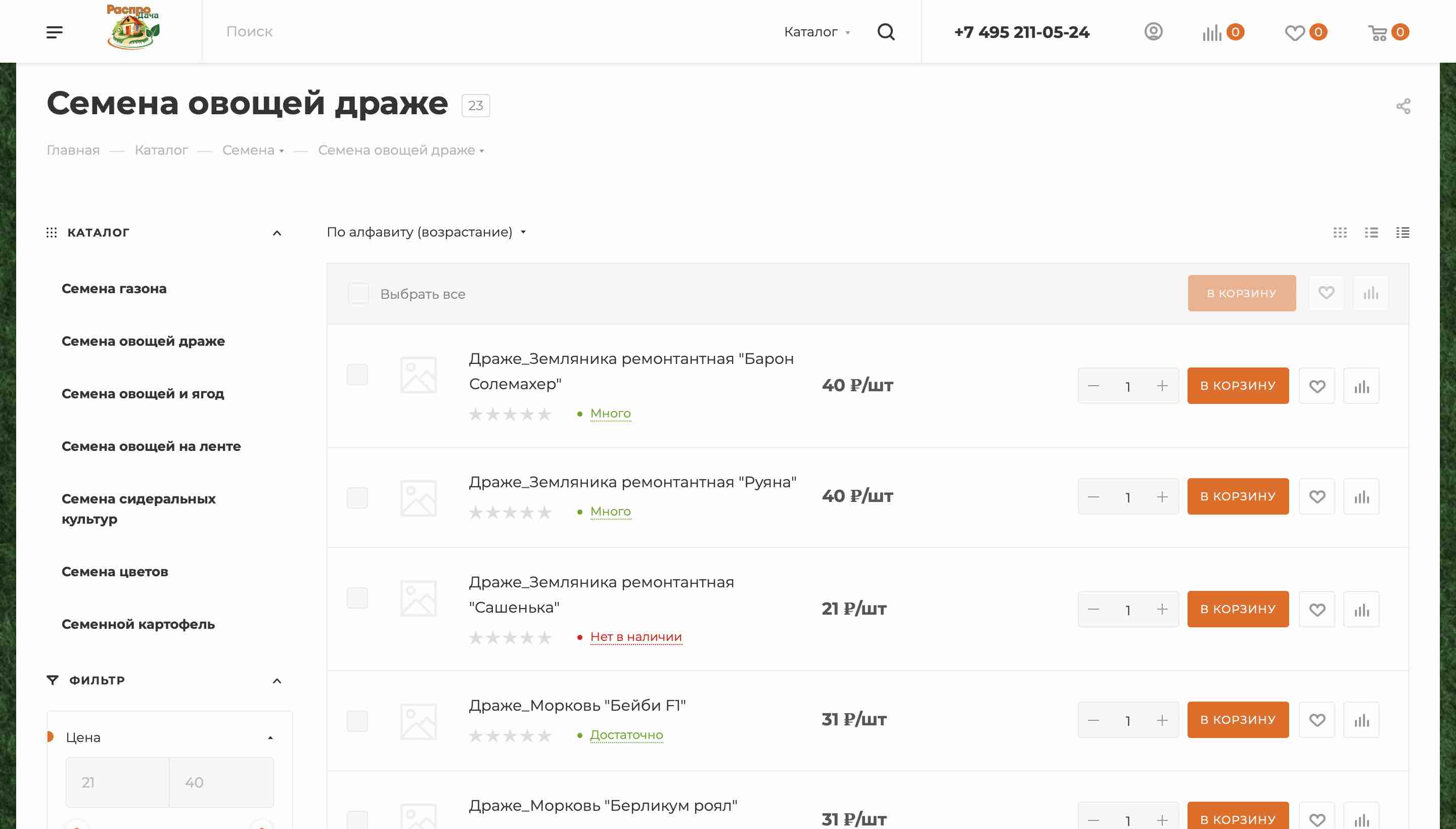Select checkbox for "Сашенька" strawberry
Screen dimensions: 1456x829
[357, 598]
